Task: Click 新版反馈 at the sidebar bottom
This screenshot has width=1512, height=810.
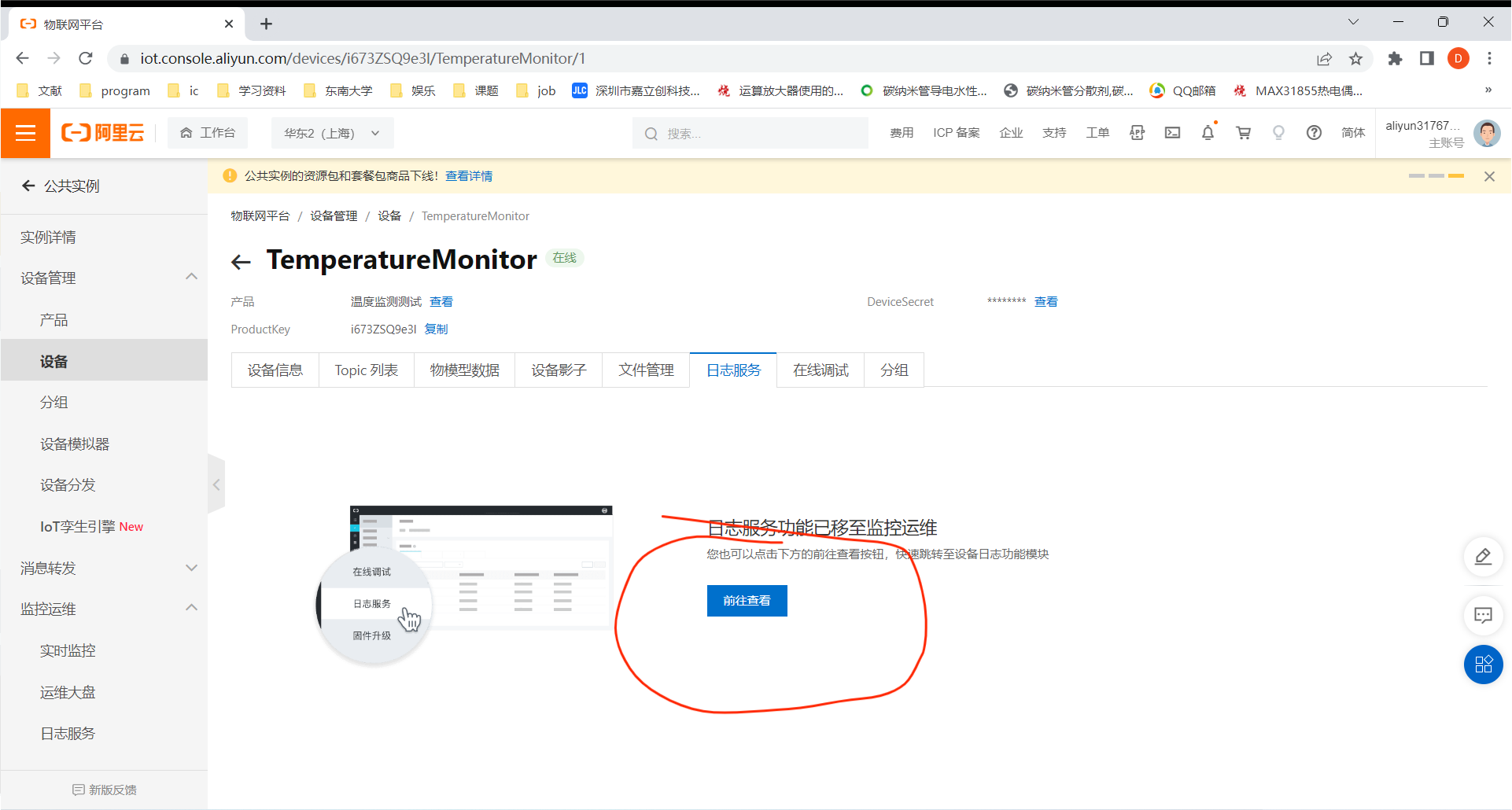Action: pyautogui.click(x=104, y=790)
